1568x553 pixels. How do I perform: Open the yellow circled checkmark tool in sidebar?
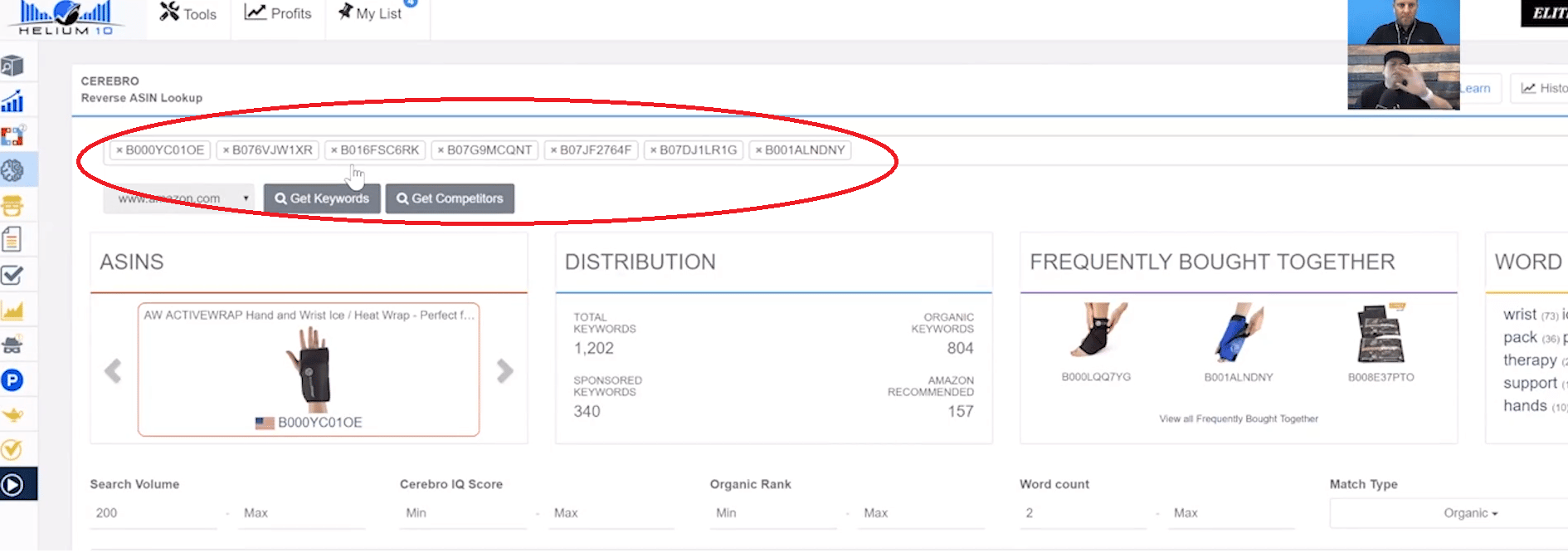pos(12,450)
